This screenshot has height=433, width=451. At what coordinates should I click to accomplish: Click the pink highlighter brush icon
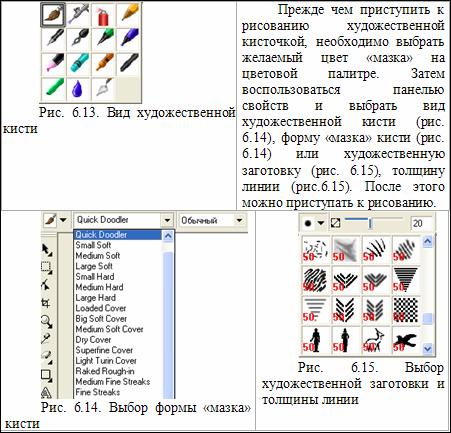(54, 64)
